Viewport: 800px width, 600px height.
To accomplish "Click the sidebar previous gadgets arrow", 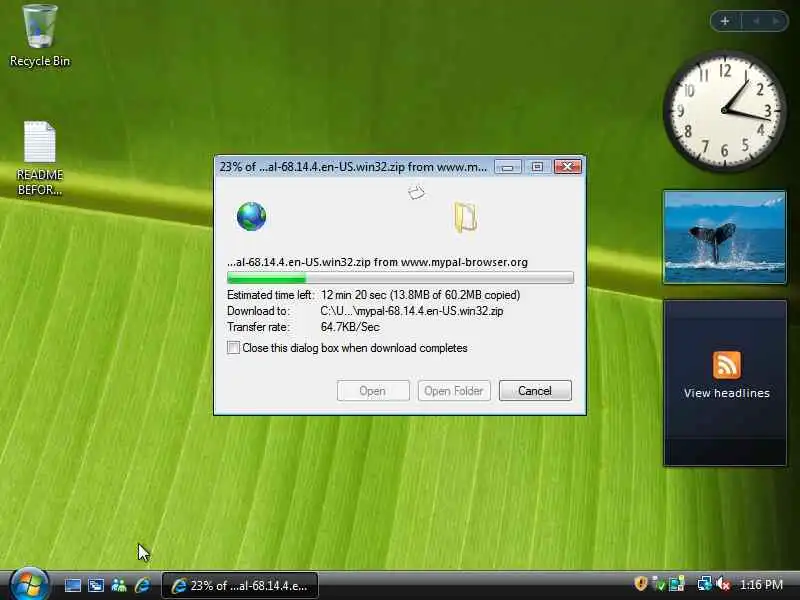I will pos(756,21).
